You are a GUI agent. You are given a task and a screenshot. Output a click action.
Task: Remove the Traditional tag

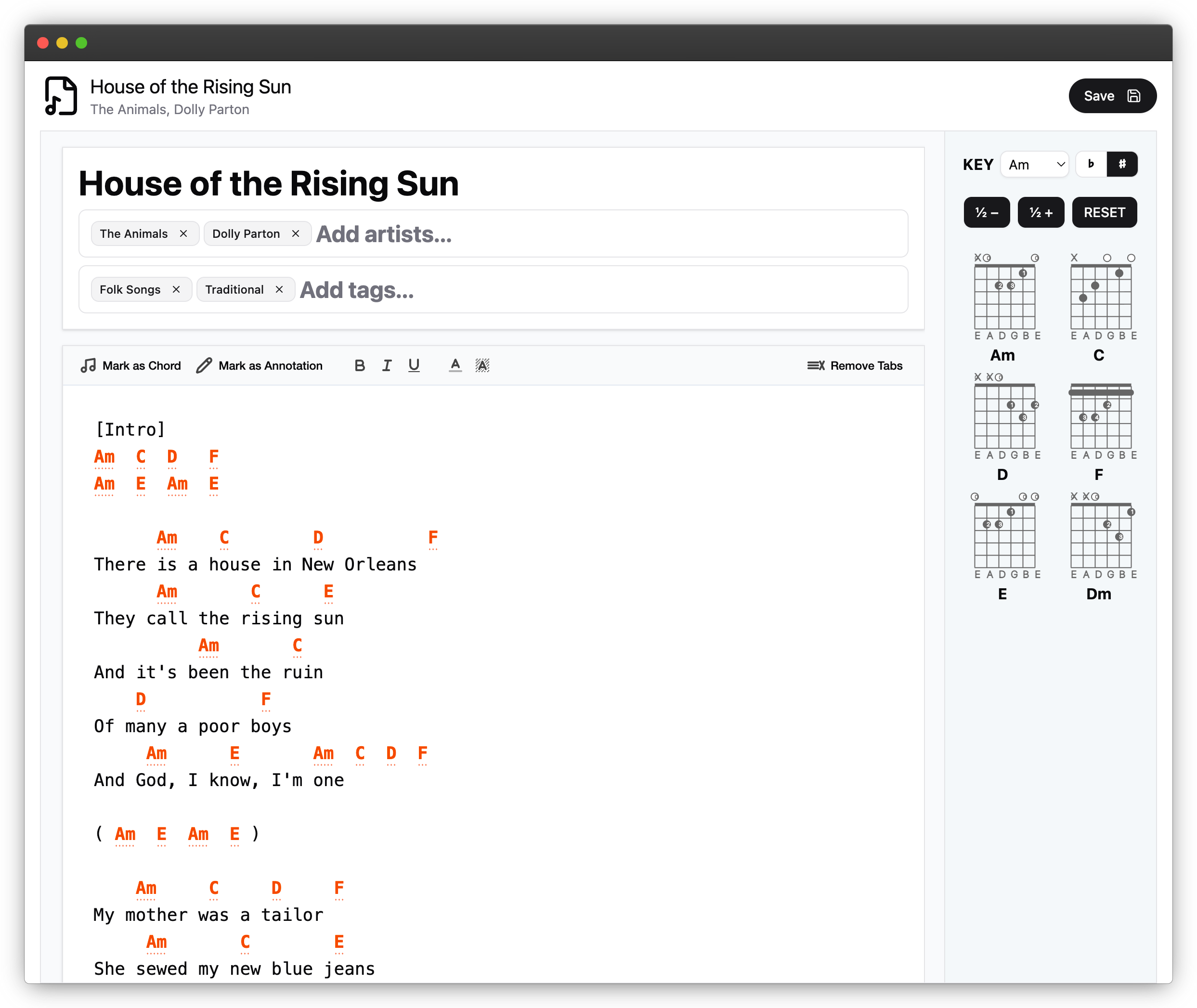[x=279, y=290]
